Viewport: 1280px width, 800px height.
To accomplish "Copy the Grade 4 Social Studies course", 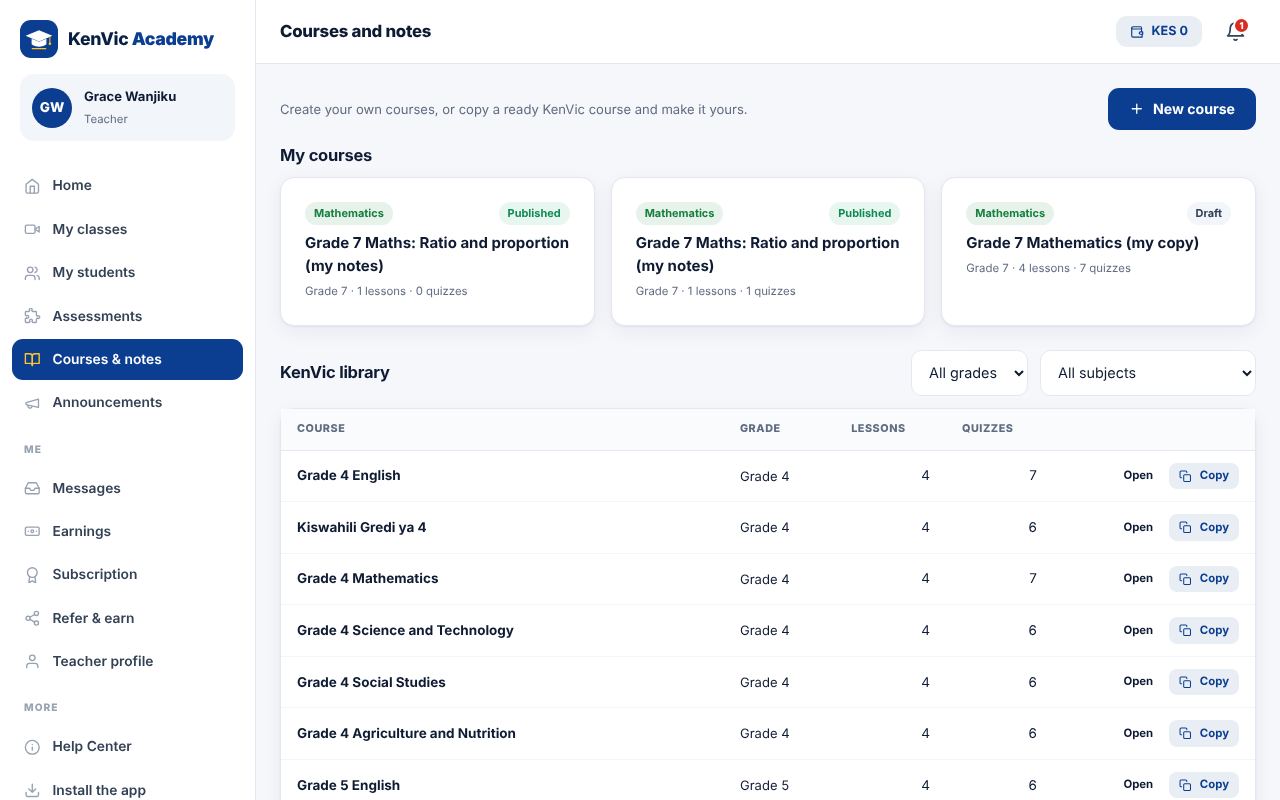I will [1204, 682].
